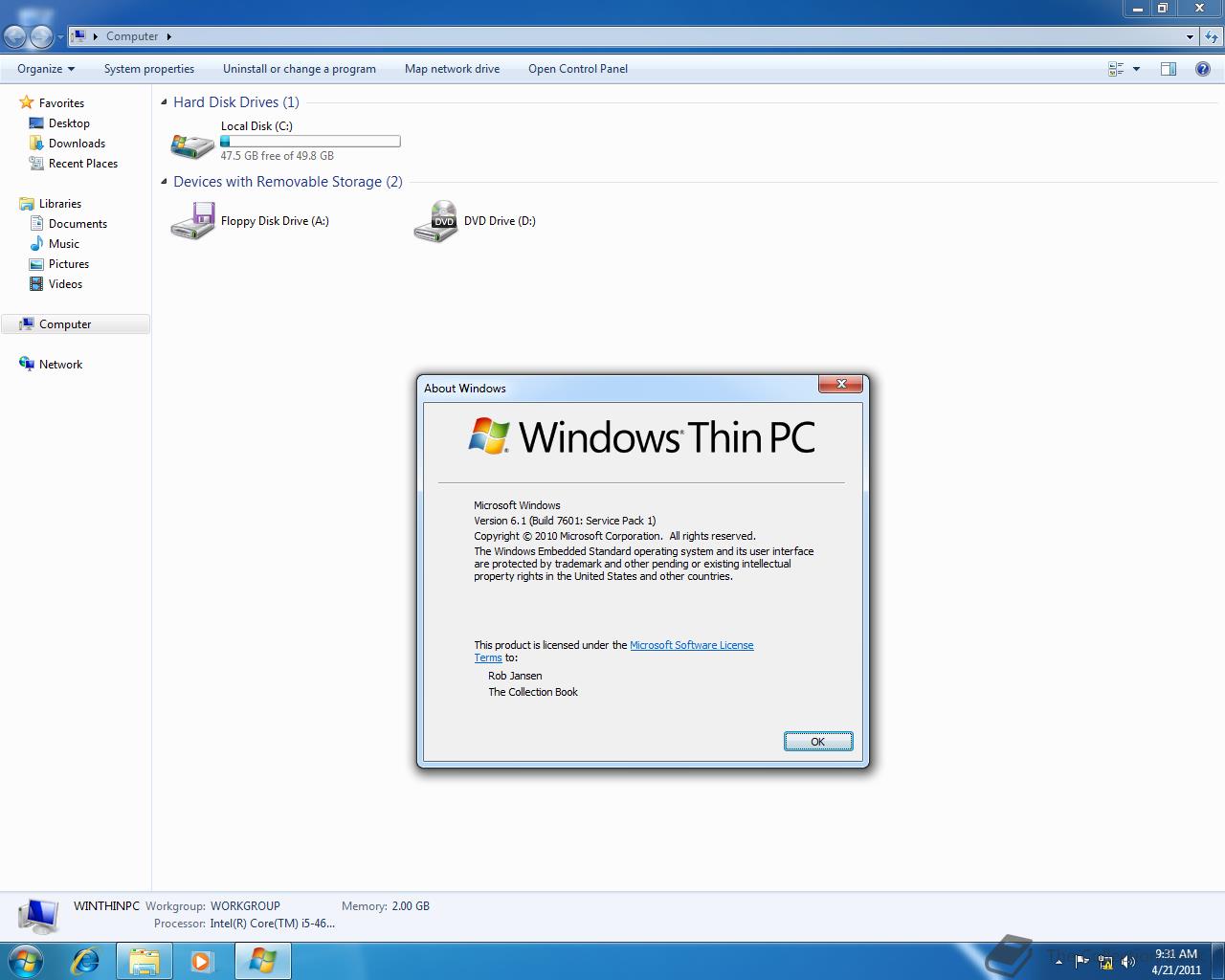Launch Internet Explorer from taskbar
Image resolution: width=1225 pixels, height=980 pixels.
(x=86, y=961)
